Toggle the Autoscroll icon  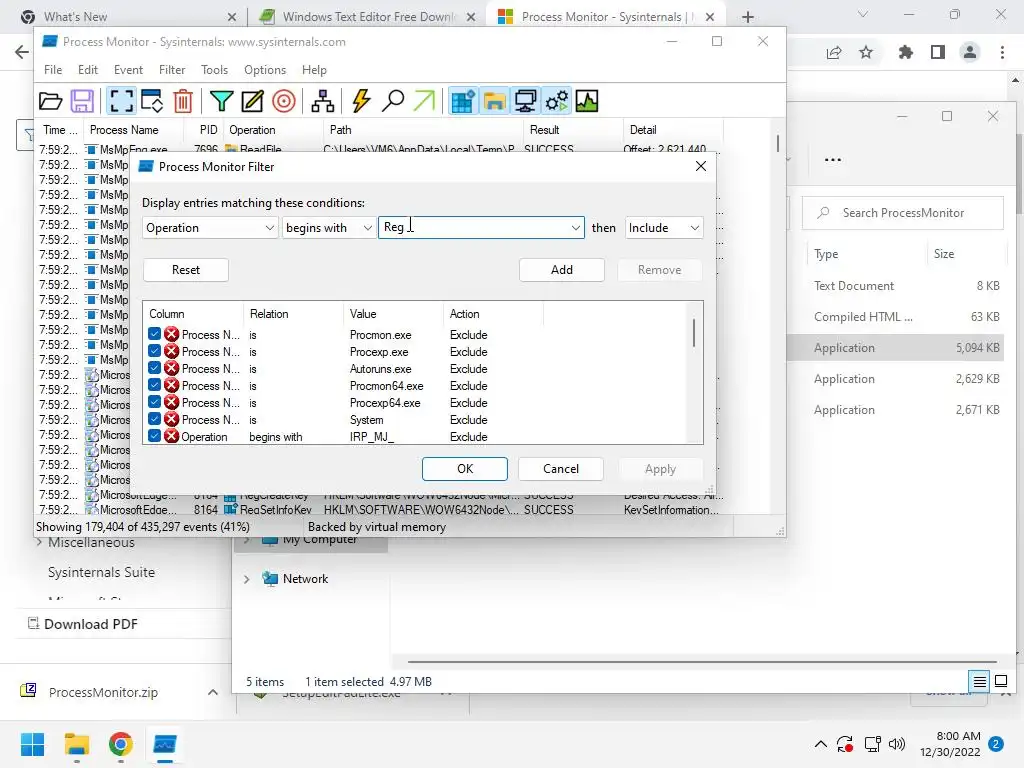(x=152, y=101)
